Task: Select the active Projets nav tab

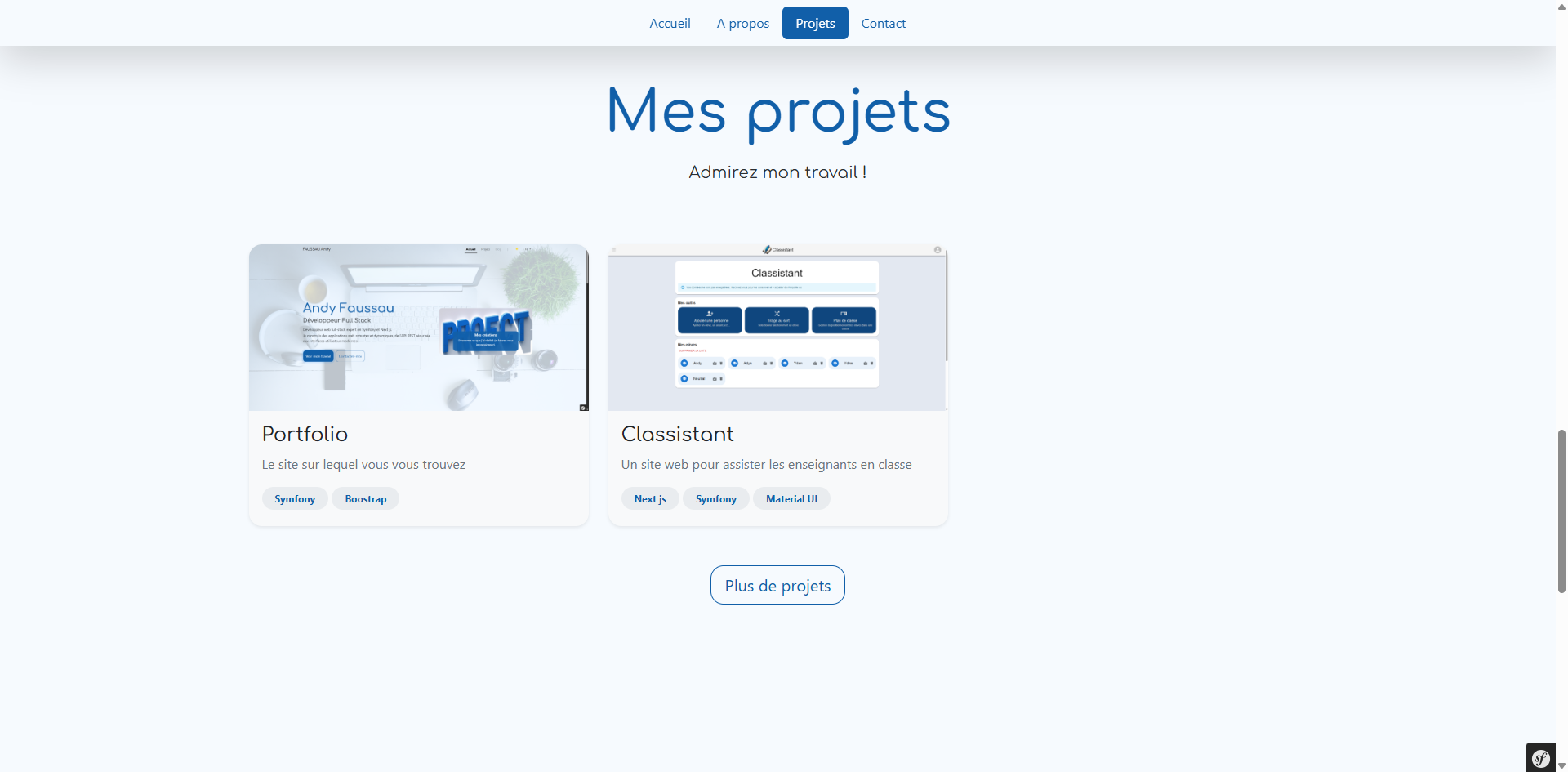Action: pos(815,23)
